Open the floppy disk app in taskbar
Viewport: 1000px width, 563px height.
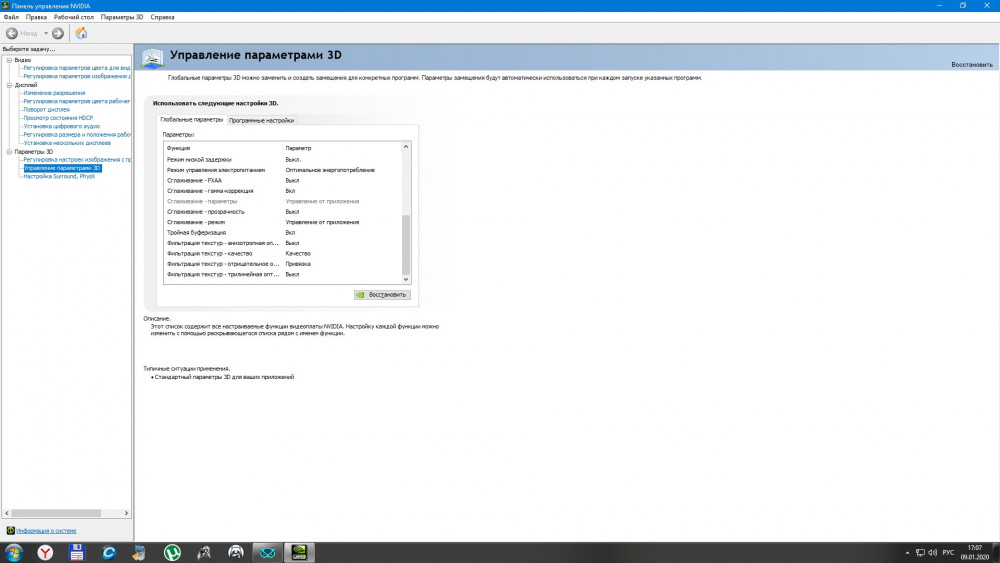coord(77,552)
